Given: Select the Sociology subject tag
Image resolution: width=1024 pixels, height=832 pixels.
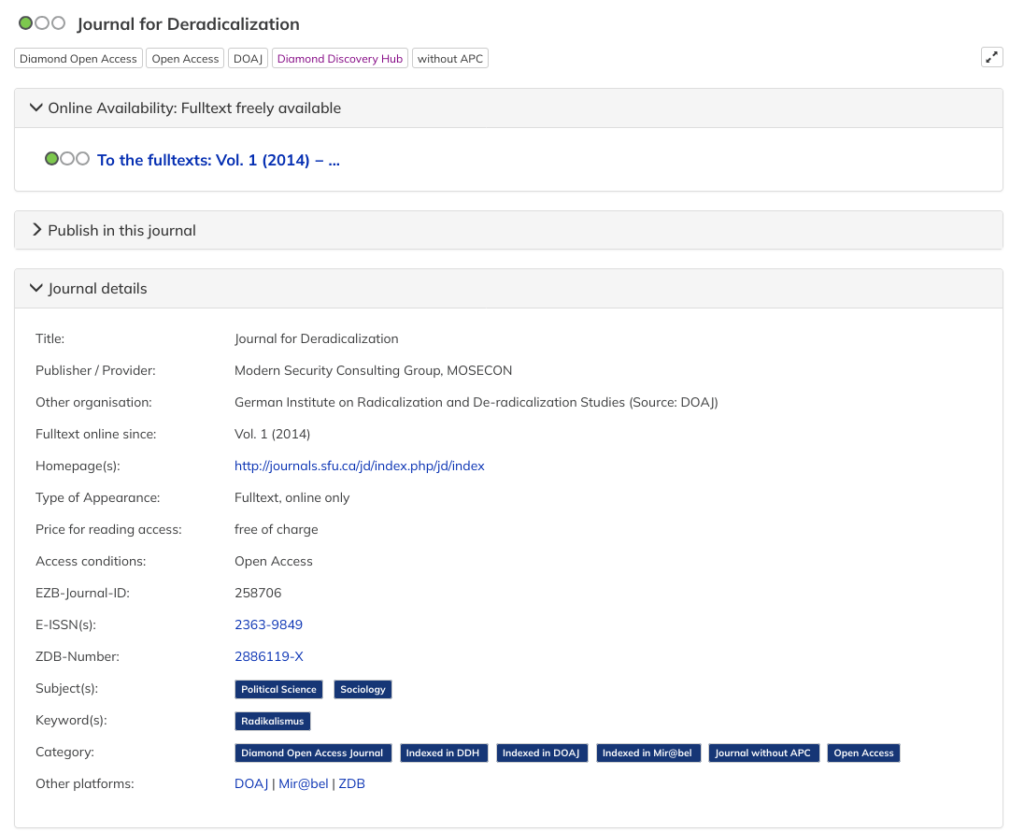Looking at the screenshot, I should [x=362, y=689].
